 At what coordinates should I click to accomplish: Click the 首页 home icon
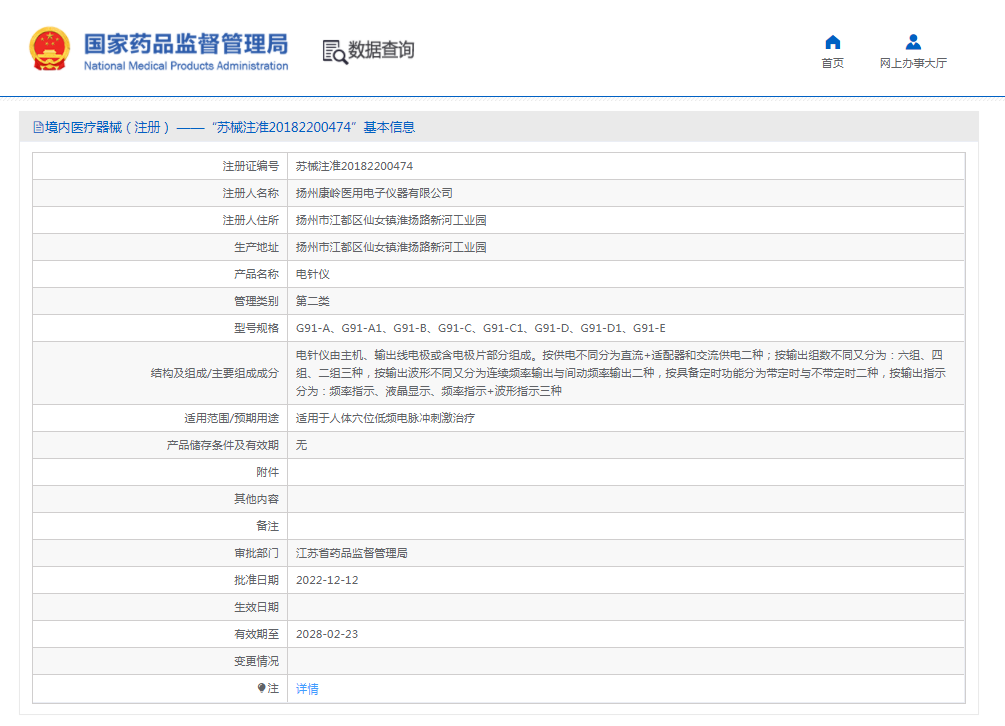point(832,42)
